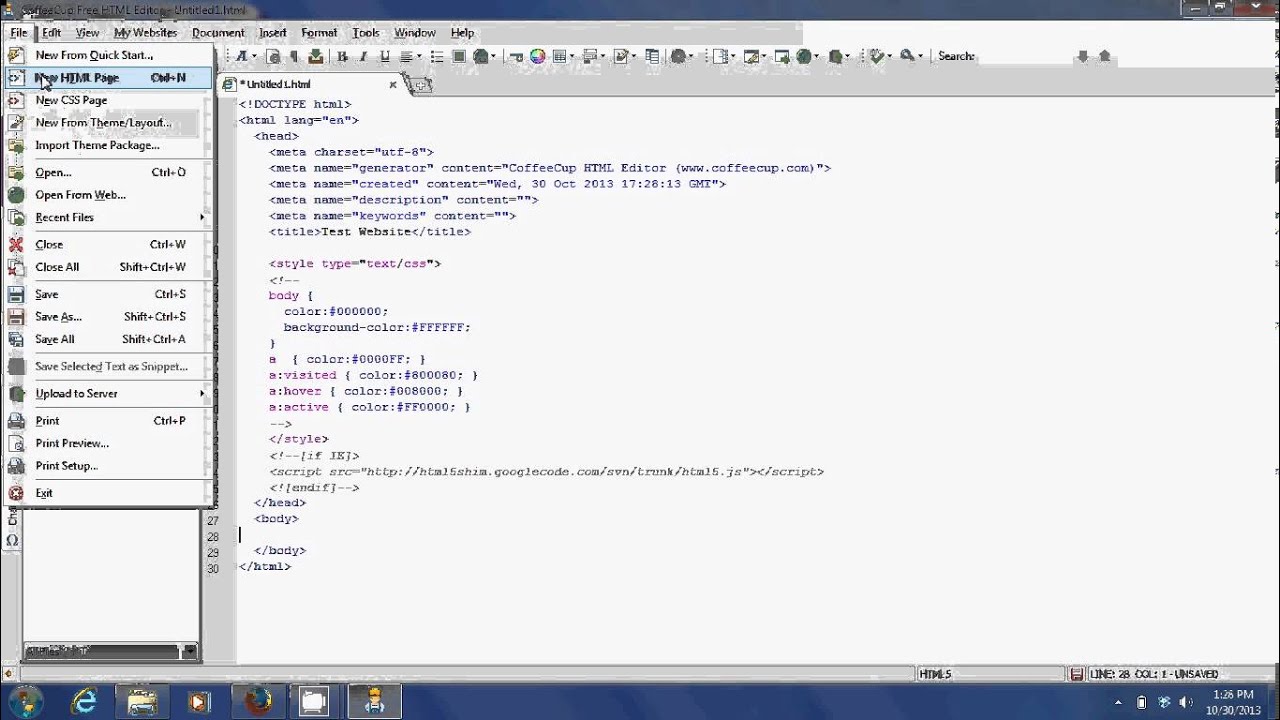
Task: Open the Insert menu
Action: (x=272, y=33)
